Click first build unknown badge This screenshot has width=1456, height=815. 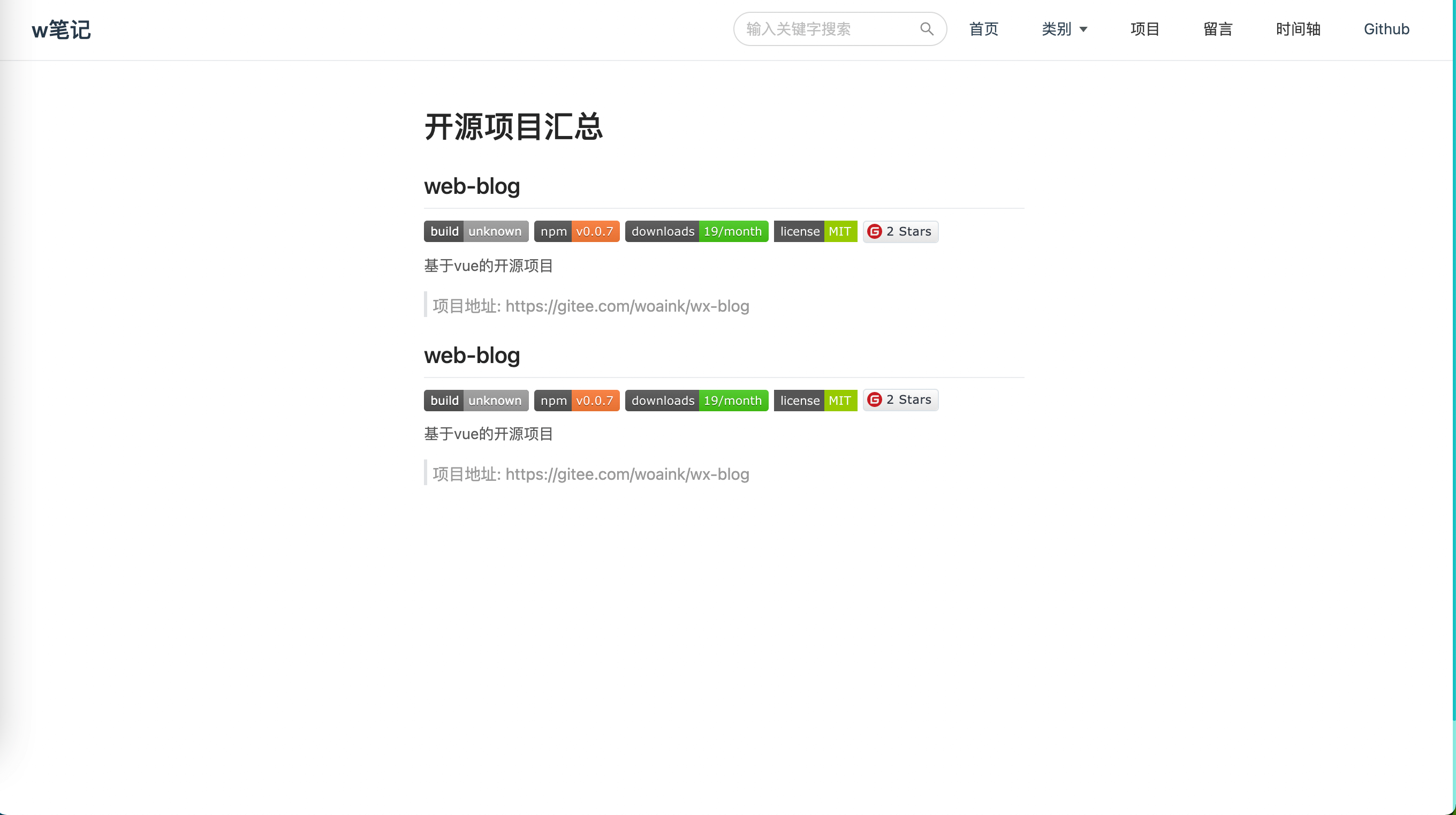[476, 231]
